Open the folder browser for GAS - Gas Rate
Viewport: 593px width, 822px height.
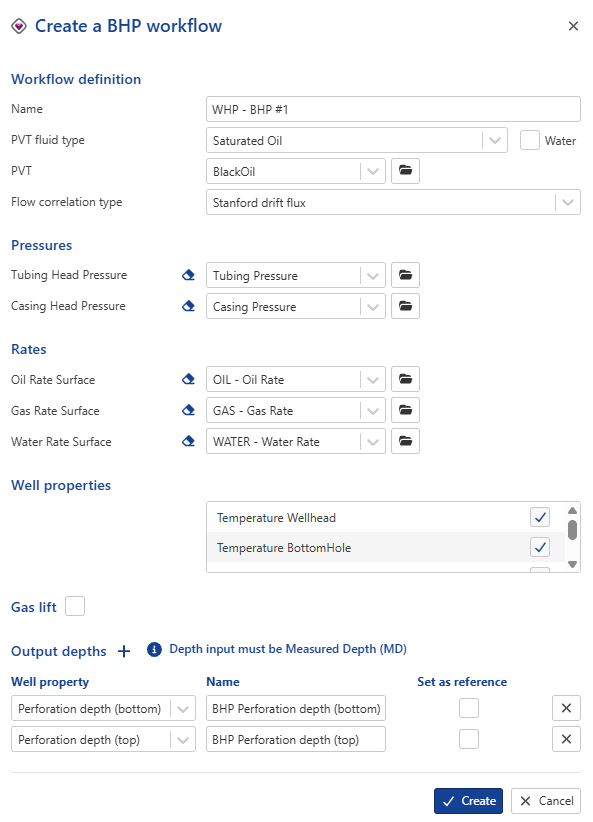click(405, 410)
